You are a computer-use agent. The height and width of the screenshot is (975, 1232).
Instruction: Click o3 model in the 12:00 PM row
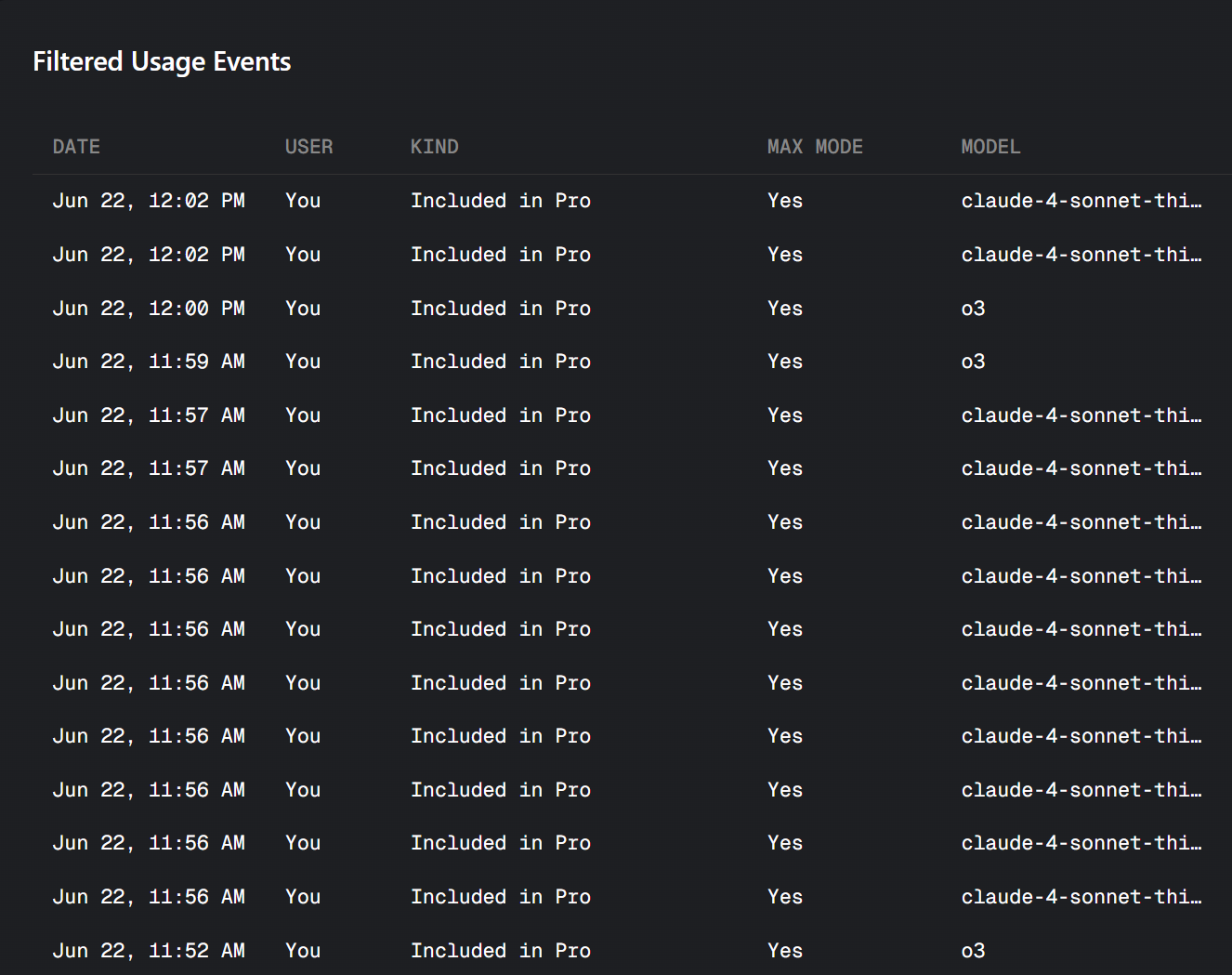click(x=973, y=309)
